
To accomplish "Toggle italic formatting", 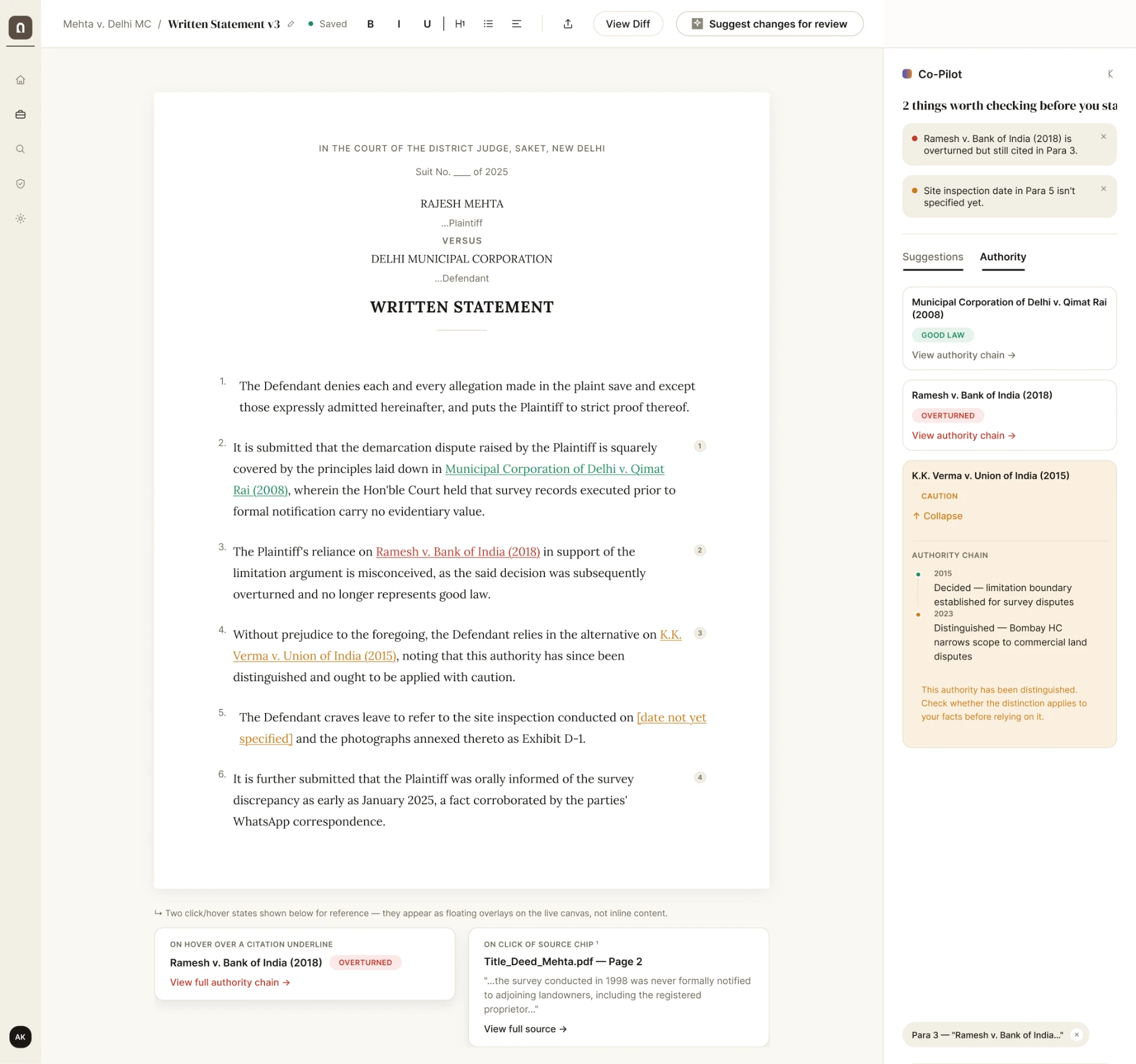I will click(x=399, y=24).
